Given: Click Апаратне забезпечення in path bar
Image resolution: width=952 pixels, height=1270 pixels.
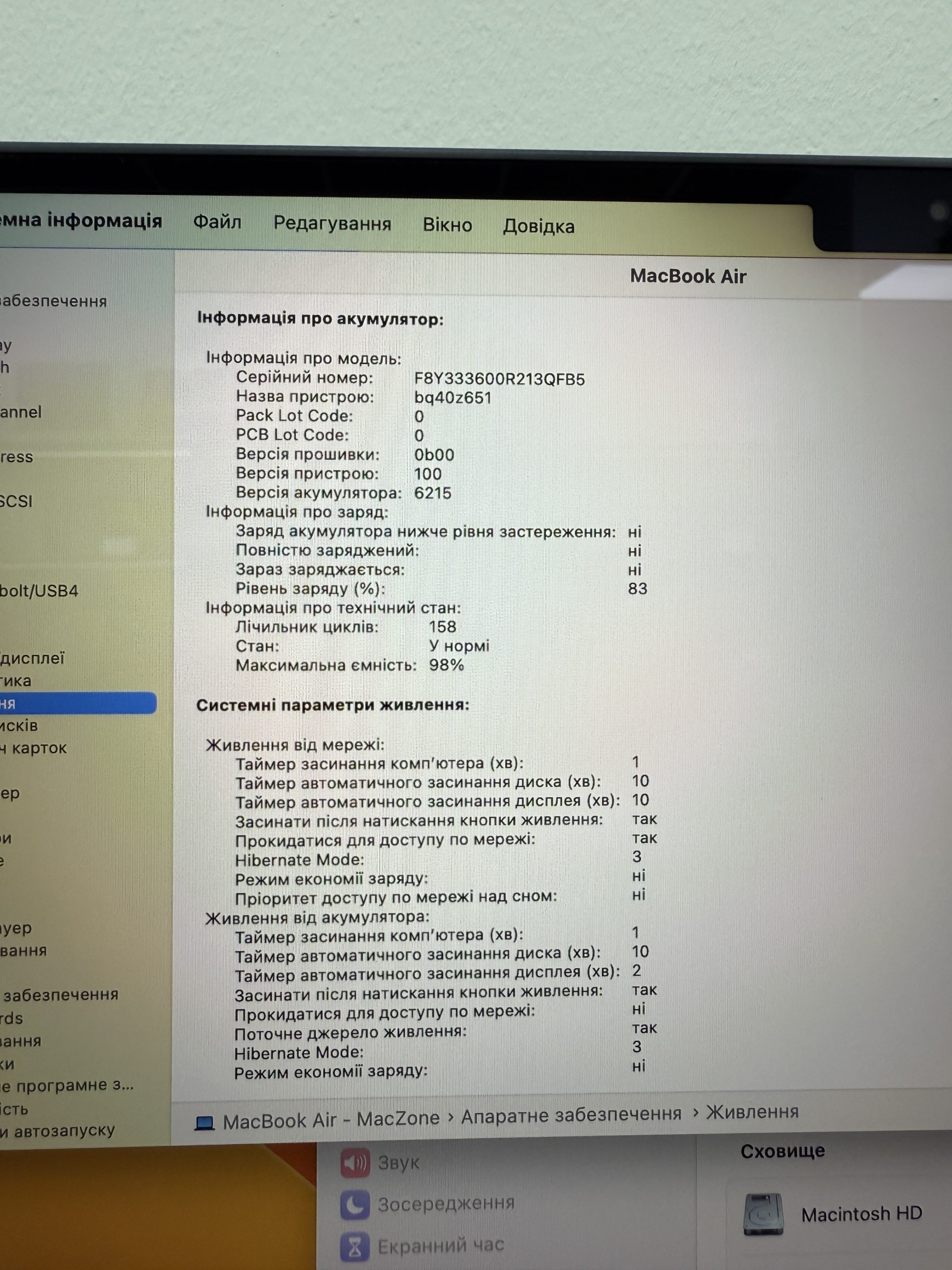Looking at the screenshot, I should pyautogui.click(x=572, y=1115).
